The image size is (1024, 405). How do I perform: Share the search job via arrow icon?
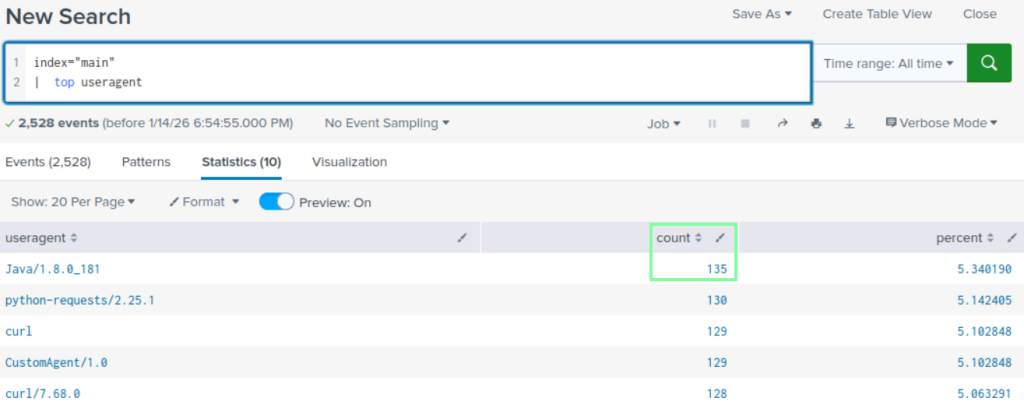point(782,124)
